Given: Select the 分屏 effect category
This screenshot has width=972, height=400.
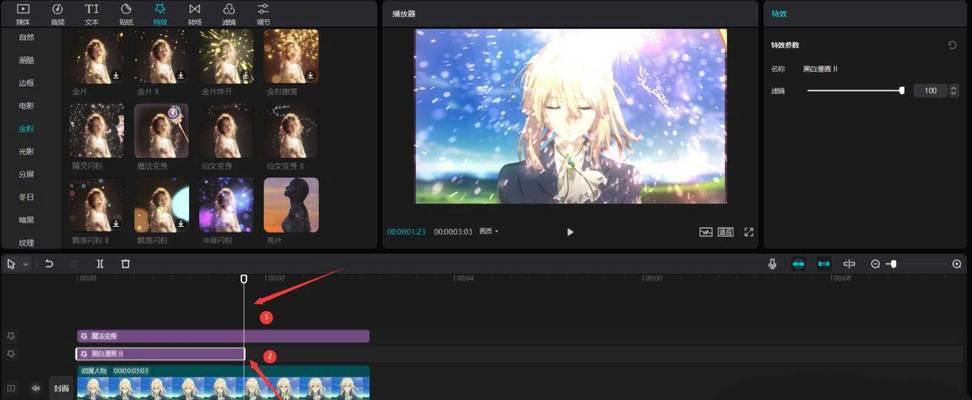Looking at the screenshot, I should tap(27, 174).
